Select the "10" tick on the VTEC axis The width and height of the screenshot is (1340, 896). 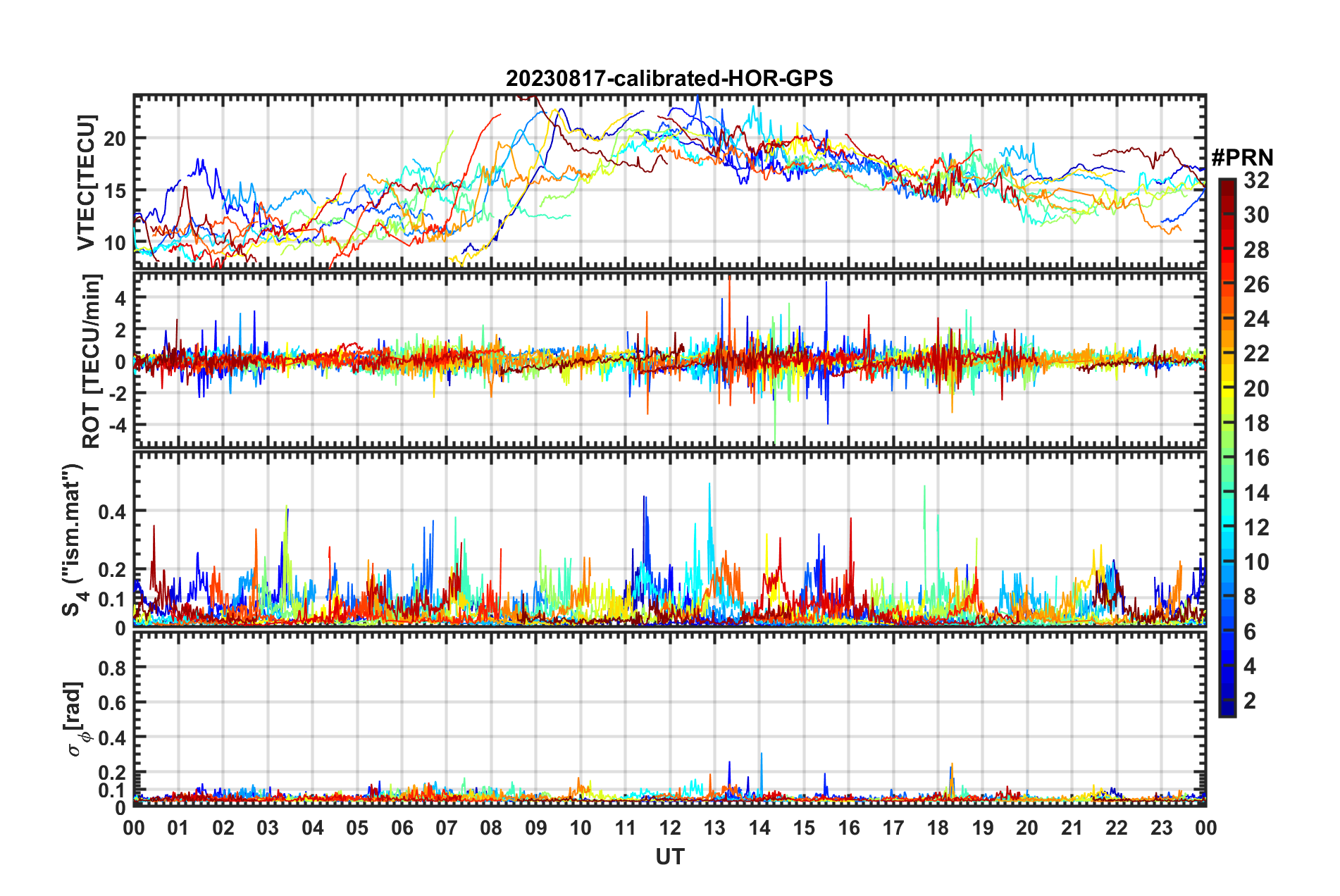click(x=115, y=243)
